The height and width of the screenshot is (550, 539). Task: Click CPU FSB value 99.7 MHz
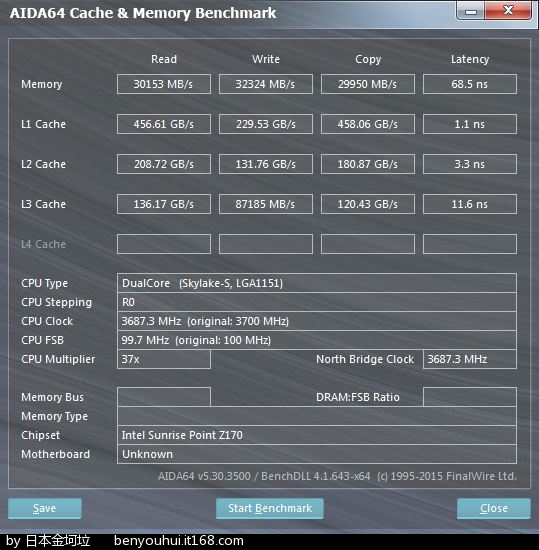[x=317, y=340]
